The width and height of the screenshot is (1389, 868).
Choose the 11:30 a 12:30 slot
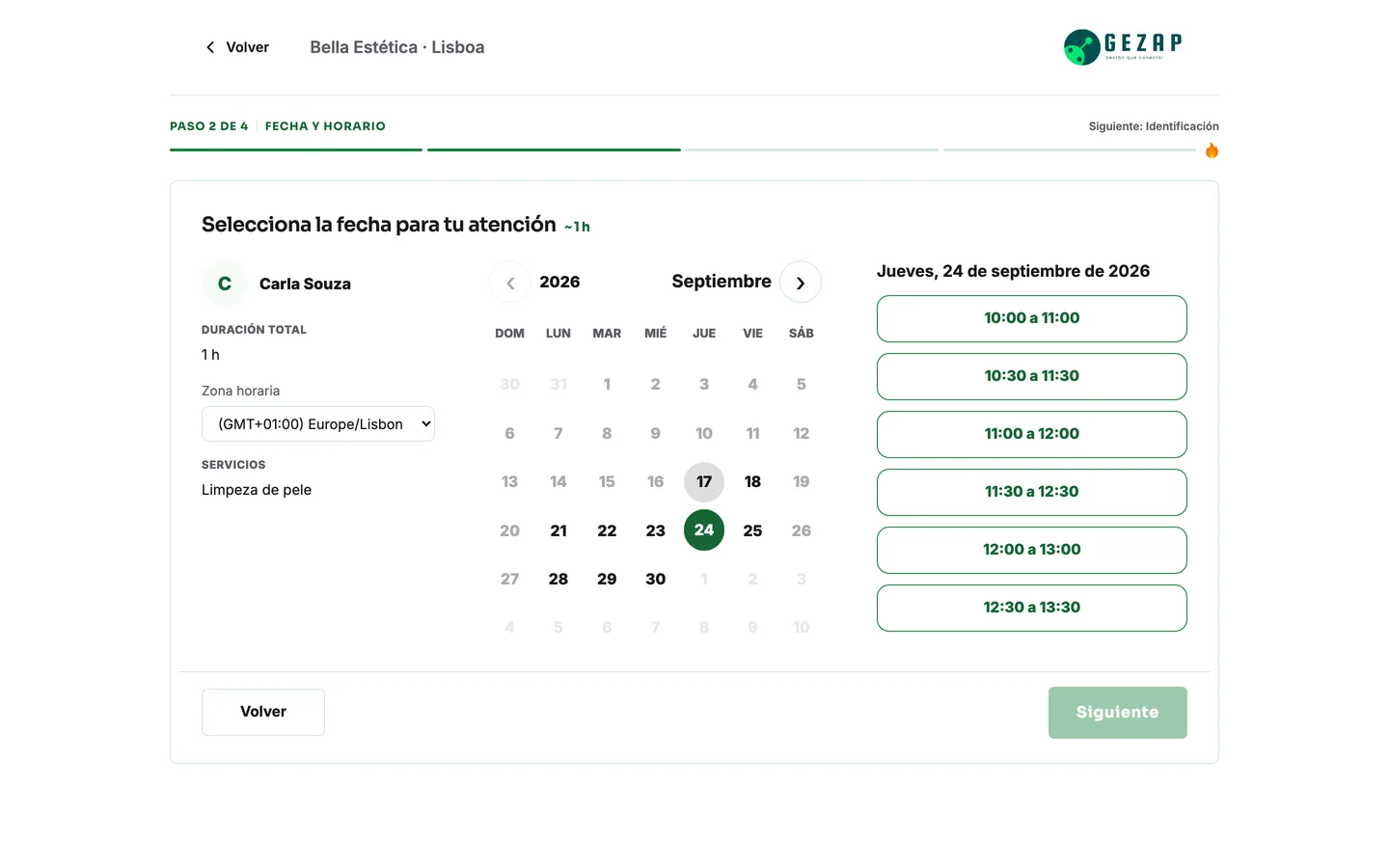(x=1032, y=492)
